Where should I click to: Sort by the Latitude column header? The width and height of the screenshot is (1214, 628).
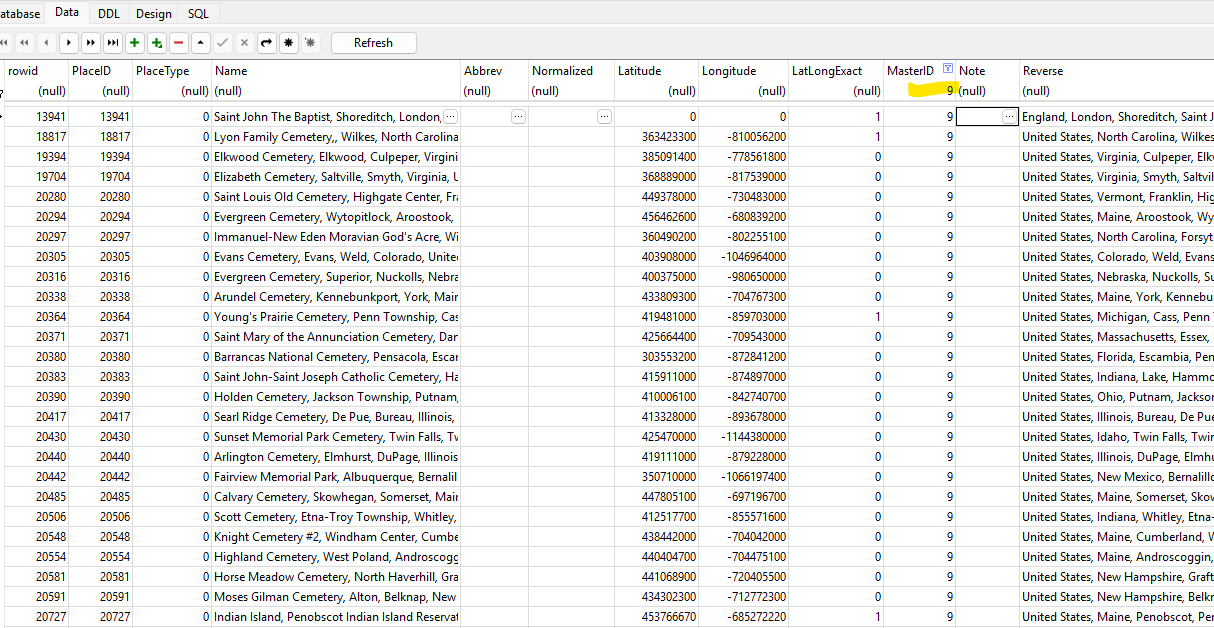[x=640, y=71]
